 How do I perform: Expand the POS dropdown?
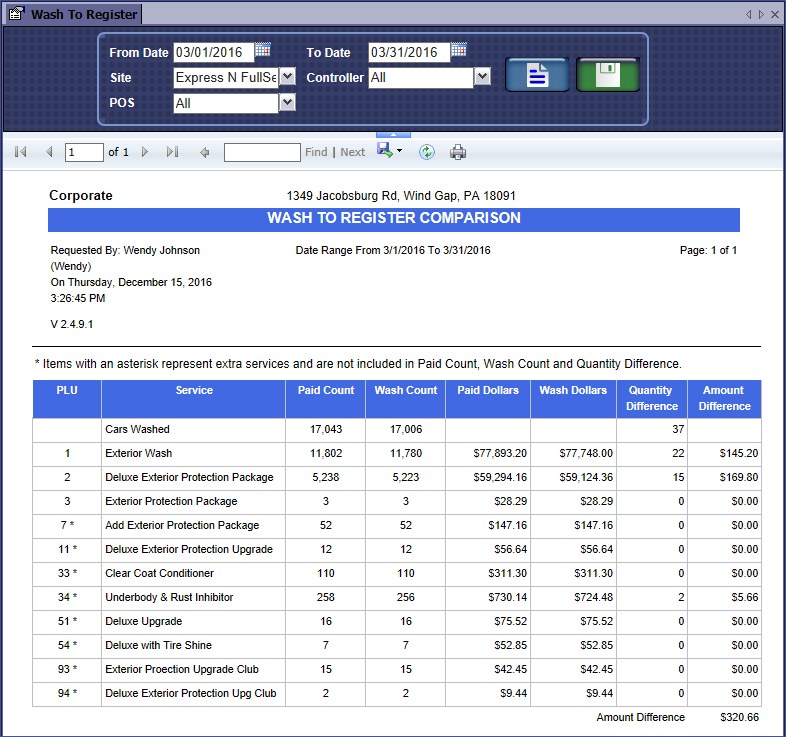287,102
